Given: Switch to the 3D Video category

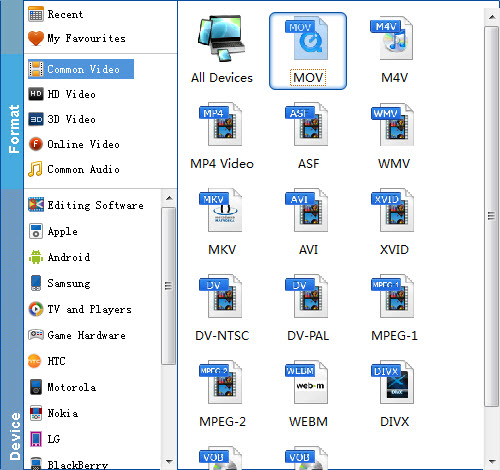Looking at the screenshot, I should (62, 119).
